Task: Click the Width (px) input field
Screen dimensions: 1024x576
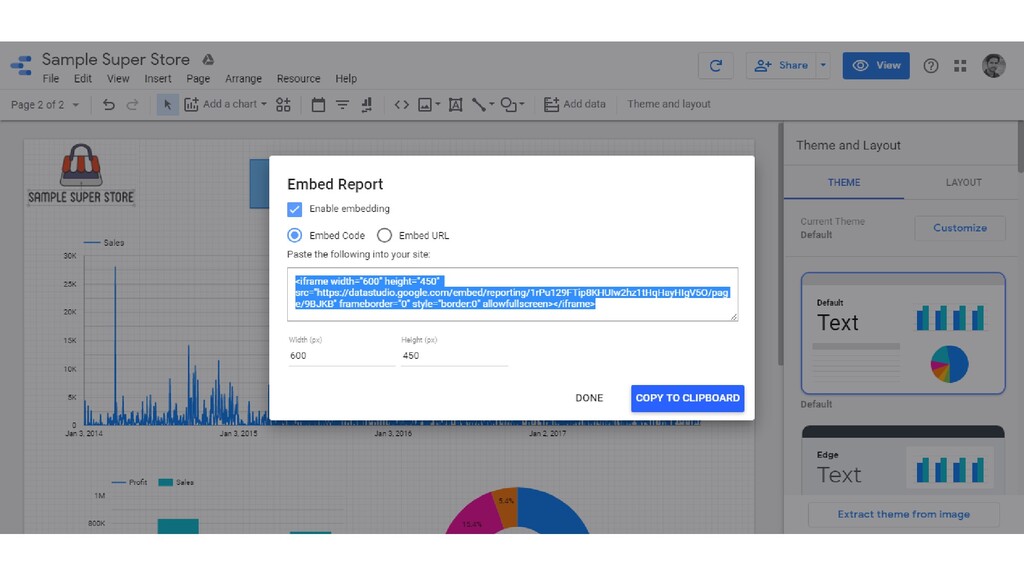Action: [x=342, y=356]
